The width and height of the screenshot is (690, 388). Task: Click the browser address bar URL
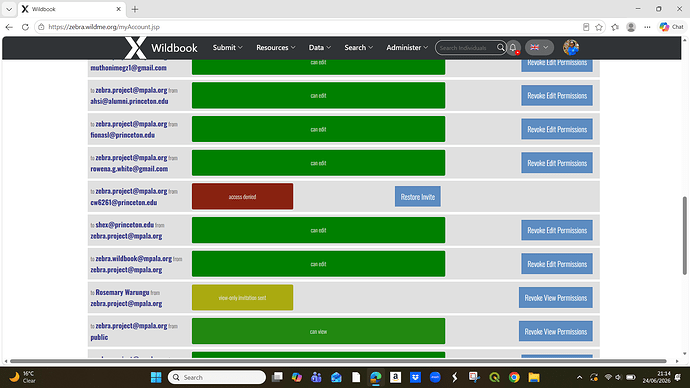click(x=104, y=27)
